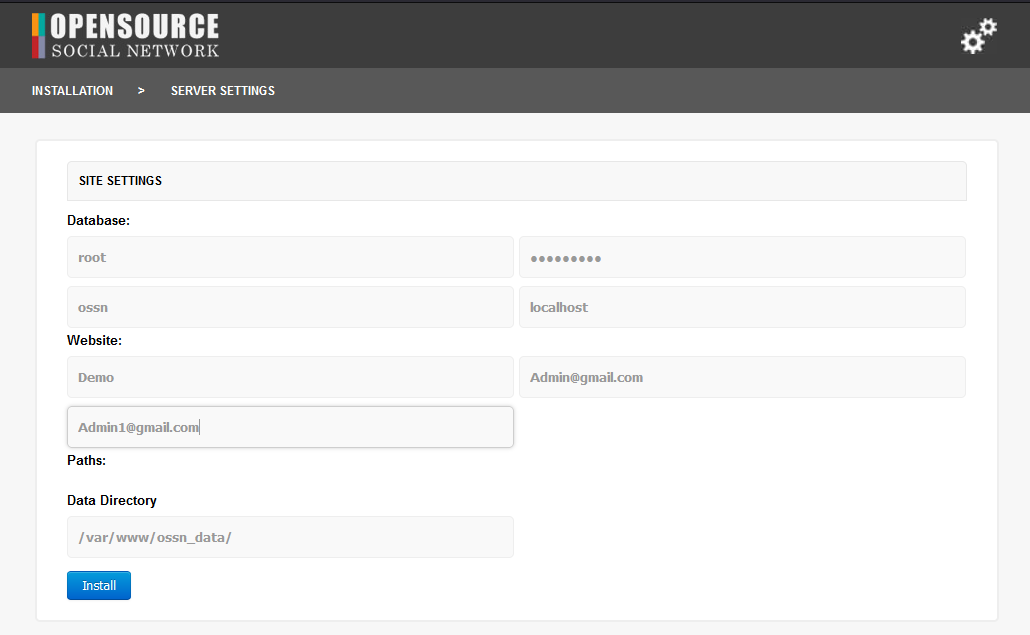Click the colored stripe logo mark

click(x=38, y=35)
